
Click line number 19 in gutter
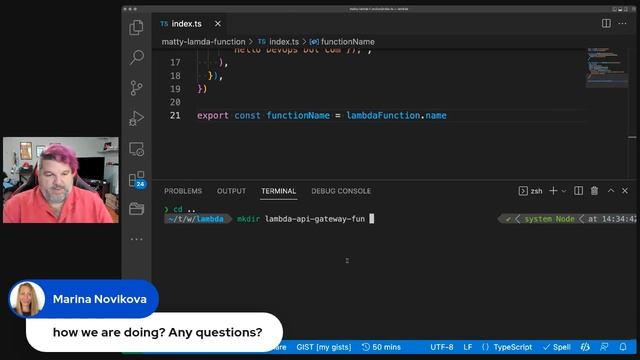point(175,89)
